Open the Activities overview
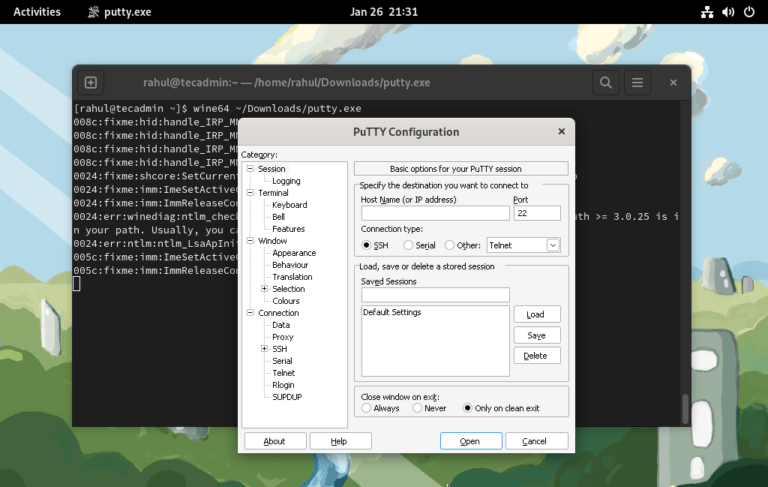Image resolution: width=768 pixels, height=487 pixels. point(36,12)
